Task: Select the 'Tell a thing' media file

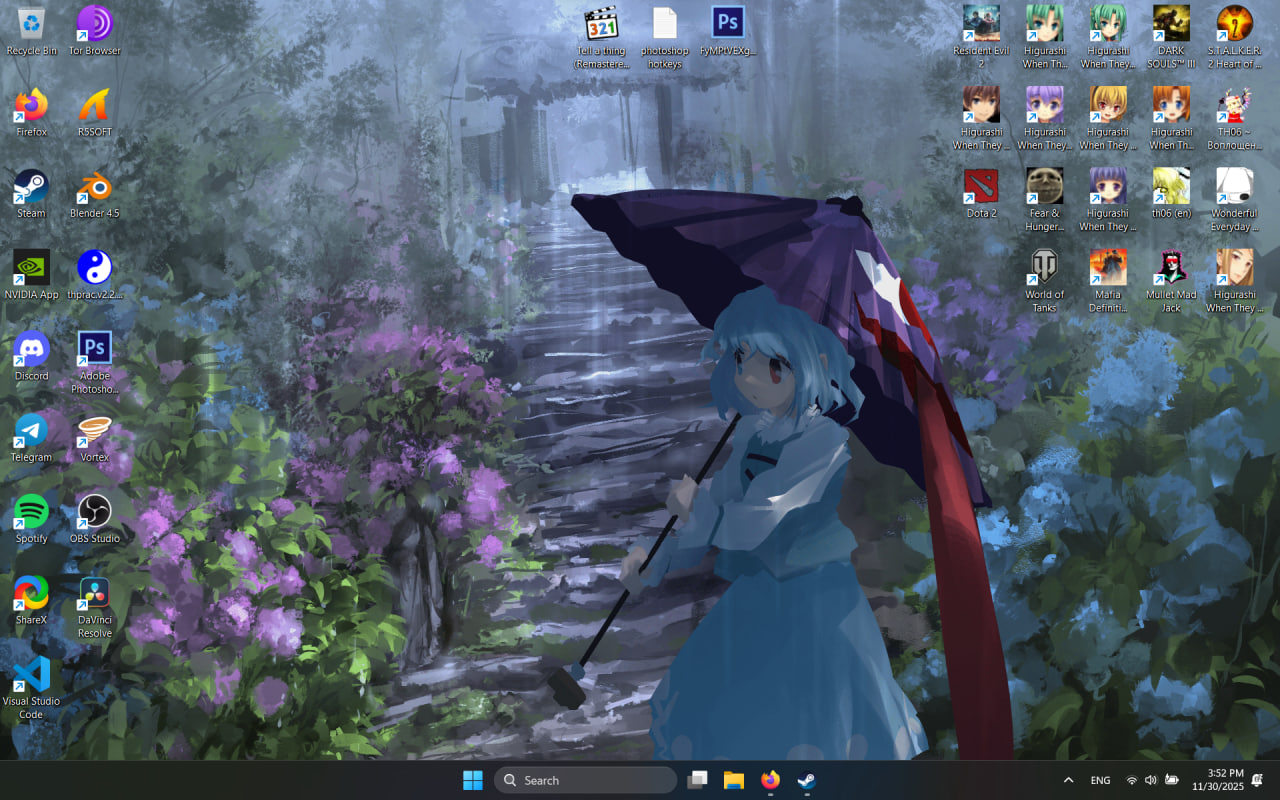Action: click(x=601, y=38)
